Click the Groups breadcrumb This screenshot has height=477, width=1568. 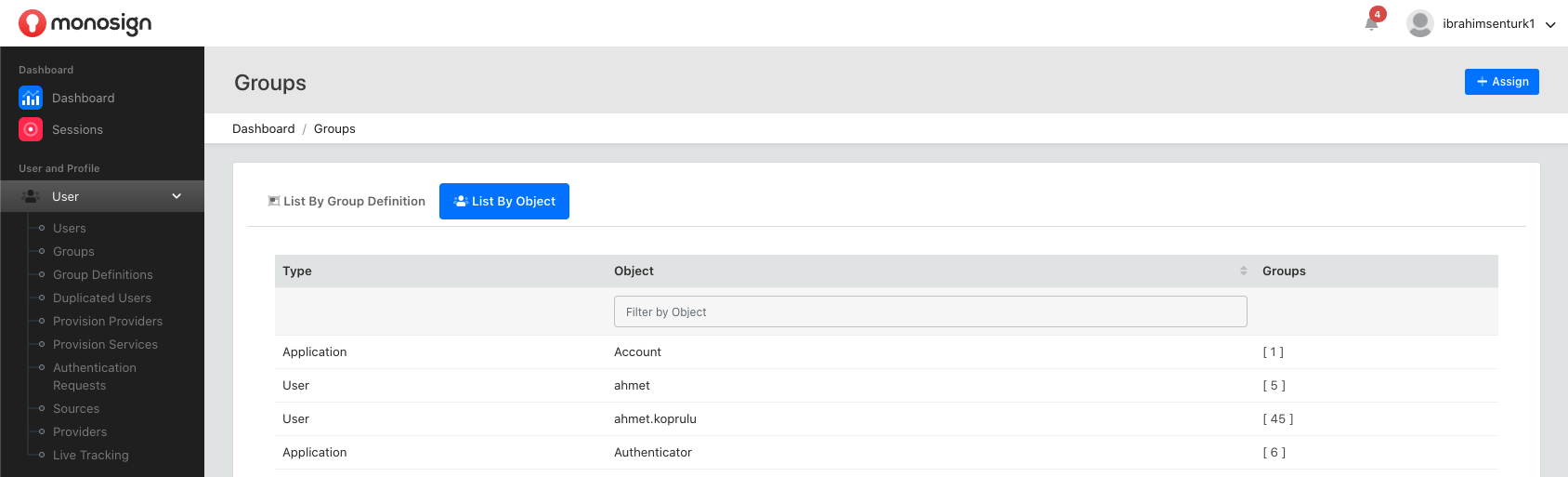[x=334, y=128]
